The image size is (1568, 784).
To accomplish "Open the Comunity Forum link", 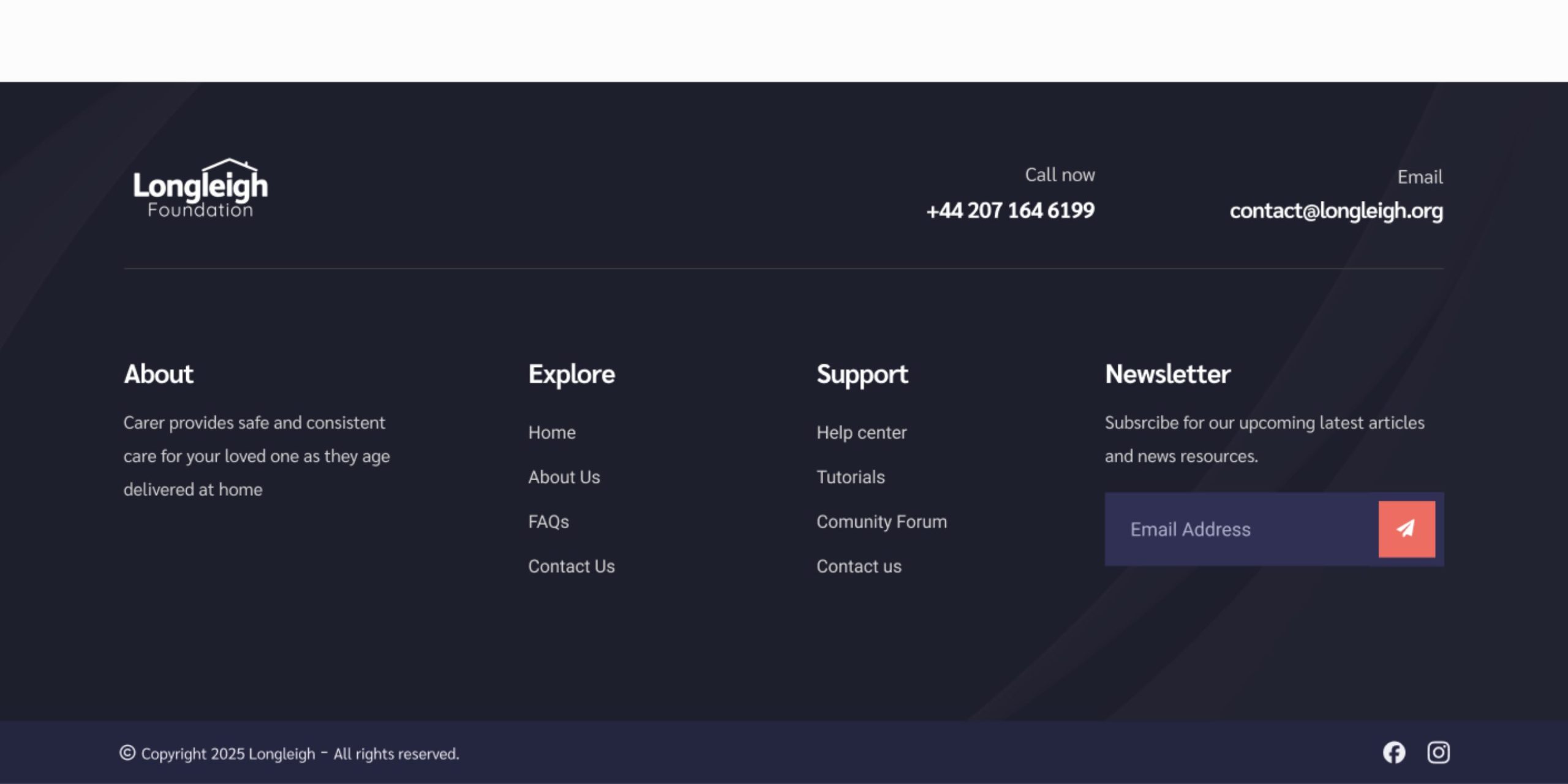I will [x=881, y=522].
